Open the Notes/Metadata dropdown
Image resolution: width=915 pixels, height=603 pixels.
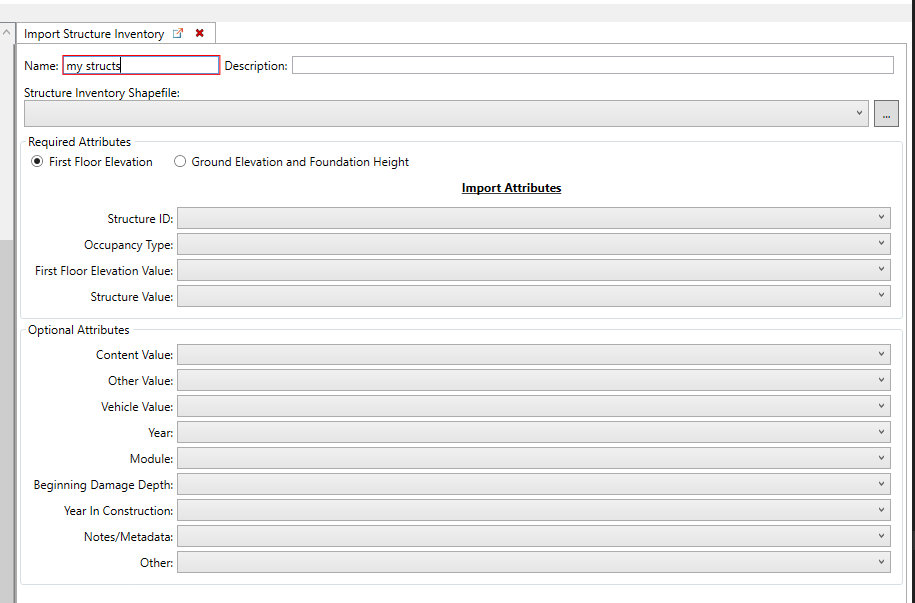tap(880, 536)
